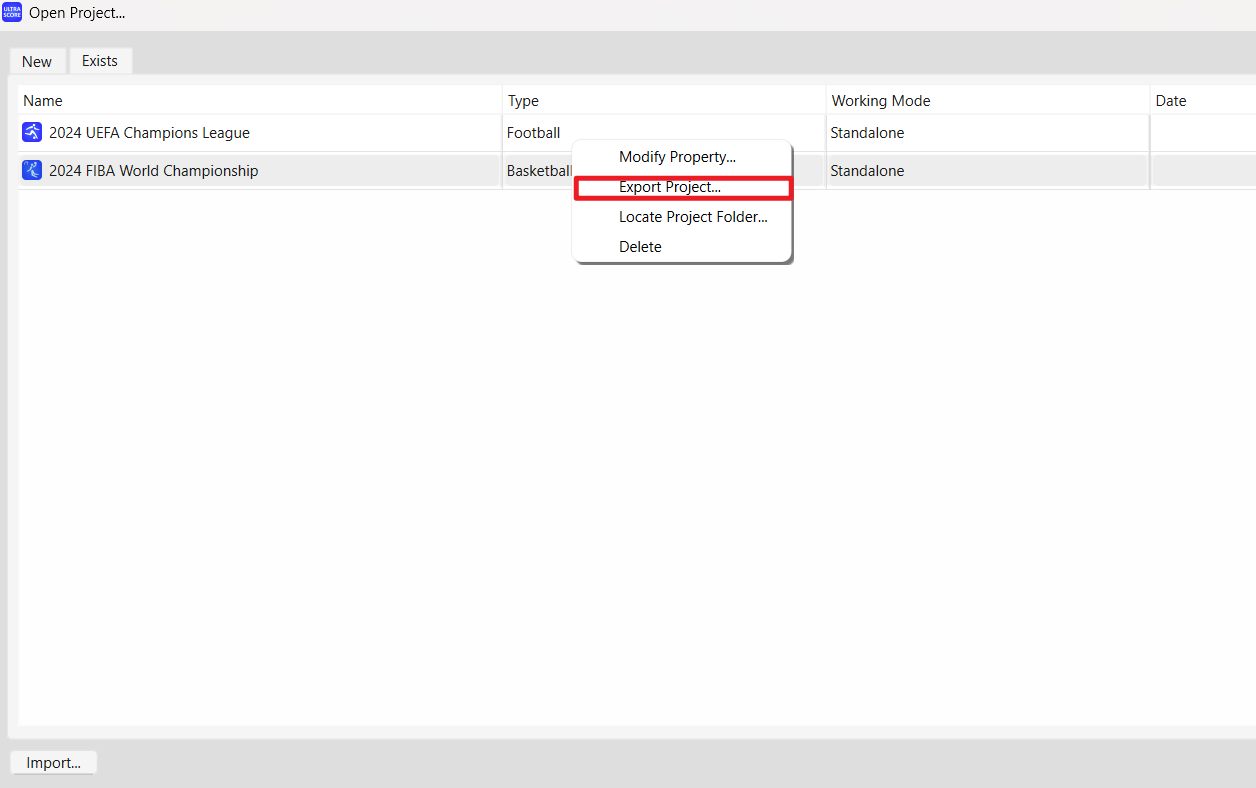
Task: Click the UltraScore app icon in title bar
Action: (x=12, y=14)
